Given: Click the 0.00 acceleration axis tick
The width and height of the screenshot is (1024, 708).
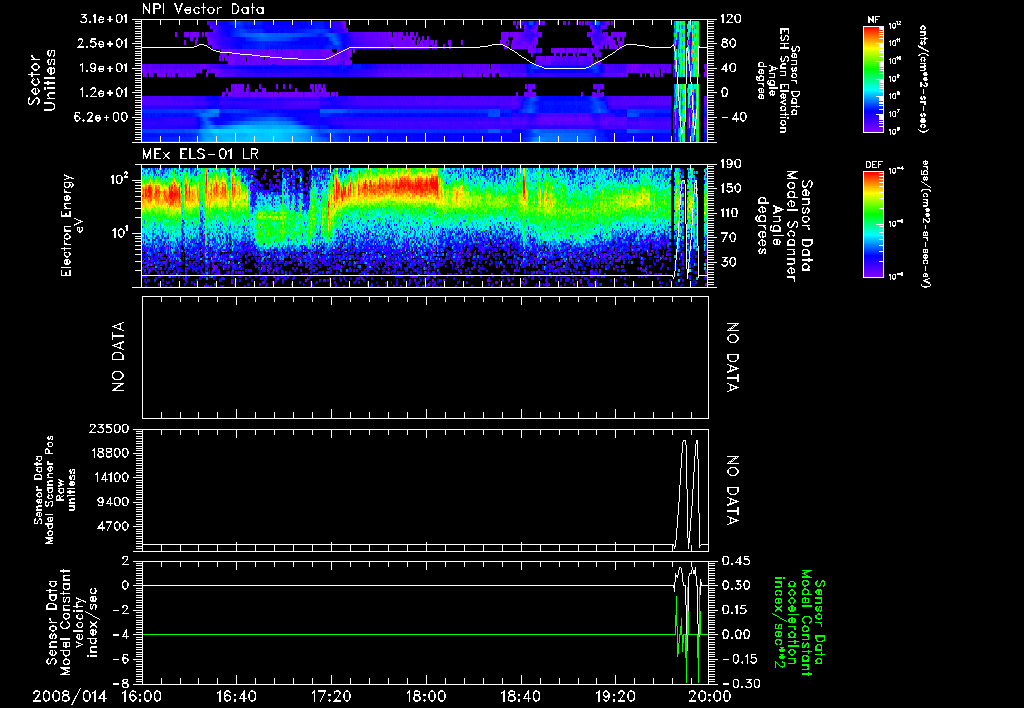Looking at the screenshot, I should (x=736, y=634).
